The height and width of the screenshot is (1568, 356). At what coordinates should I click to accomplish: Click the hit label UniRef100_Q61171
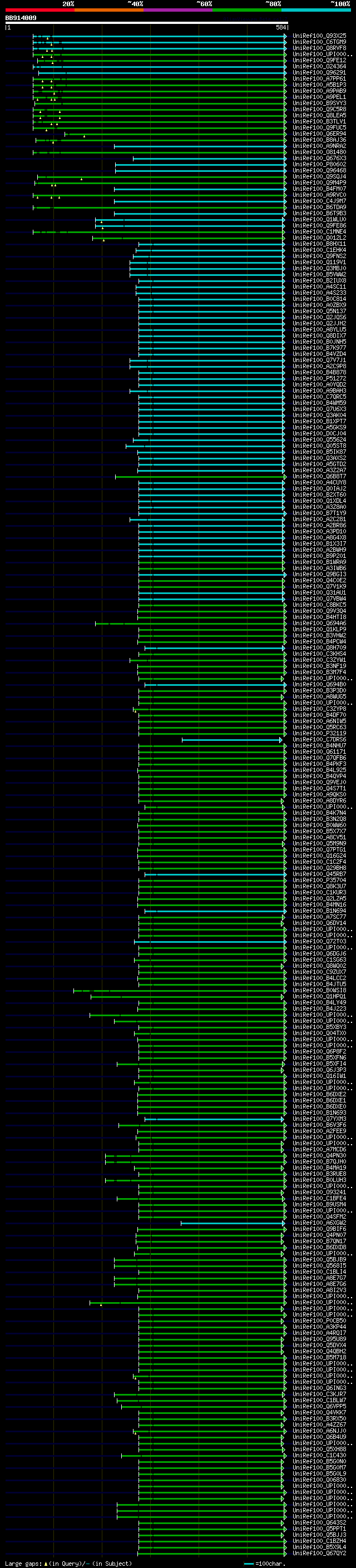click(319, 752)
